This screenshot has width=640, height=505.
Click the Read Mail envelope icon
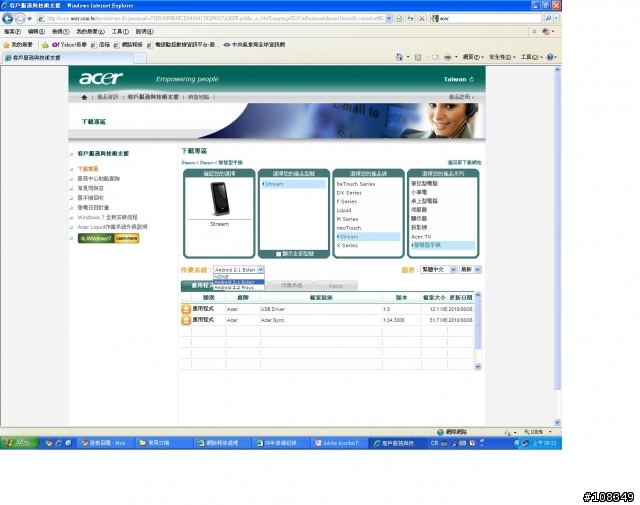(435, 57)
